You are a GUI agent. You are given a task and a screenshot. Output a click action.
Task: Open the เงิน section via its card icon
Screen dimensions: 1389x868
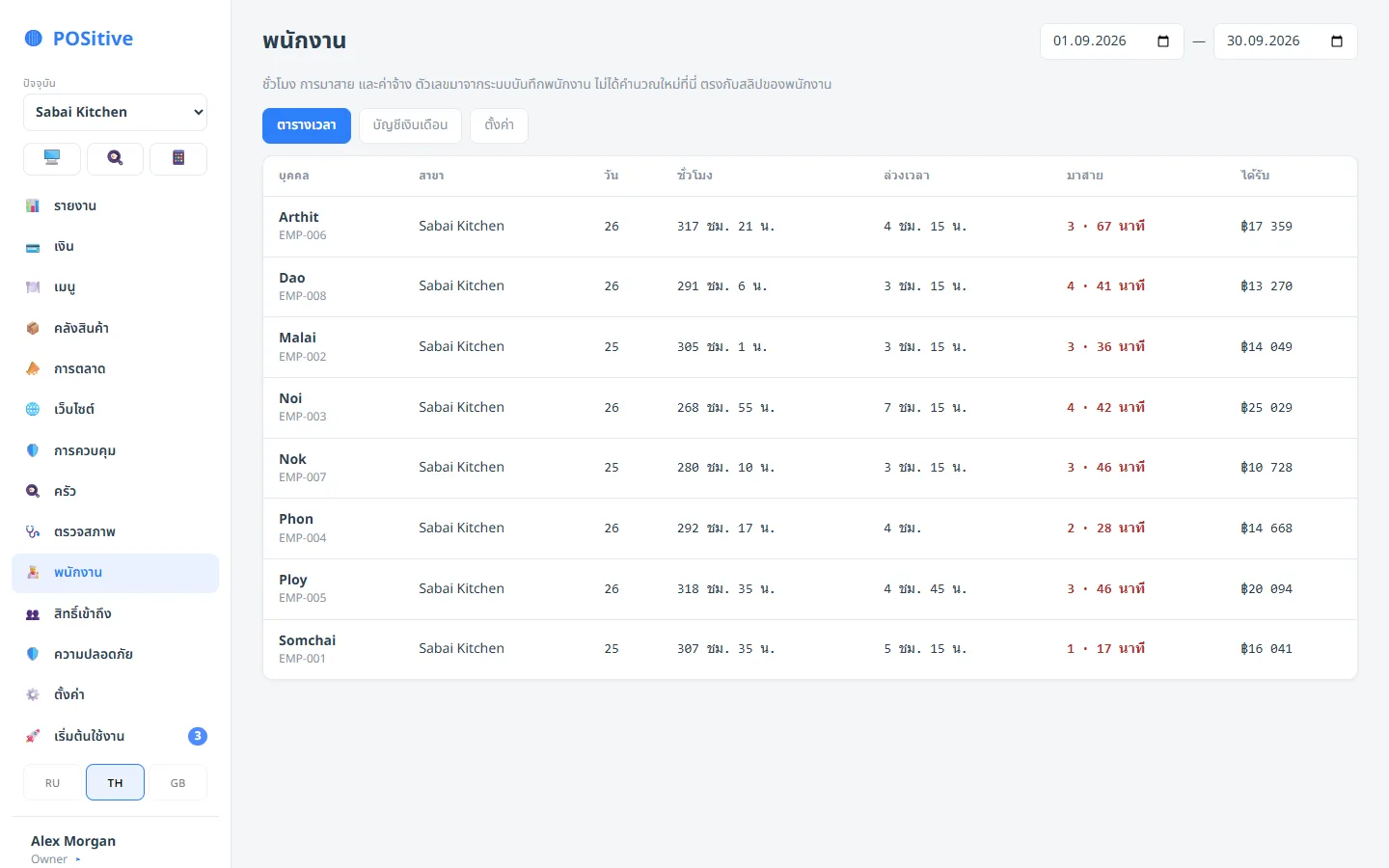tap(33, 247)
